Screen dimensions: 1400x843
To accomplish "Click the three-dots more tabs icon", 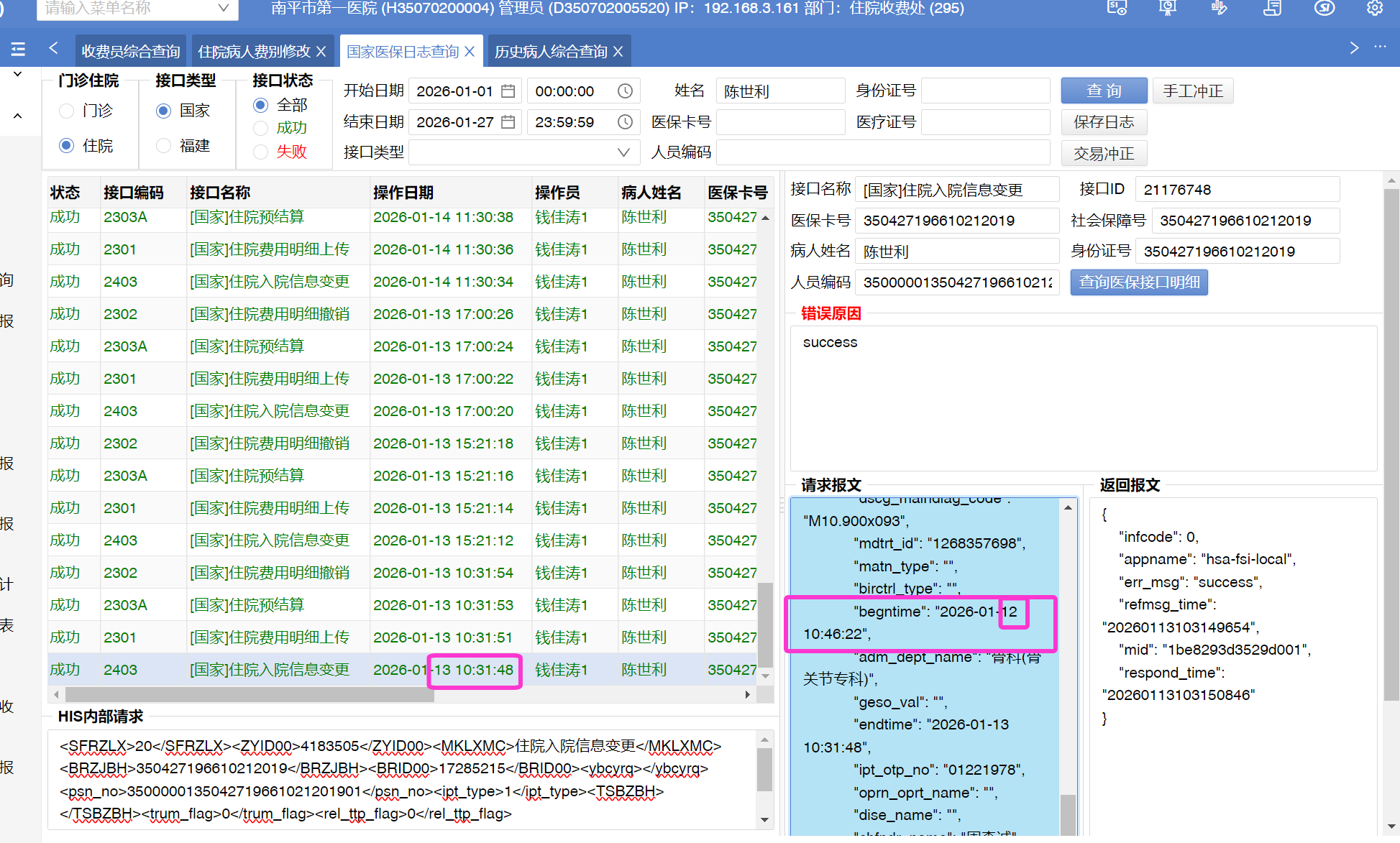I will pos(1380,47).
